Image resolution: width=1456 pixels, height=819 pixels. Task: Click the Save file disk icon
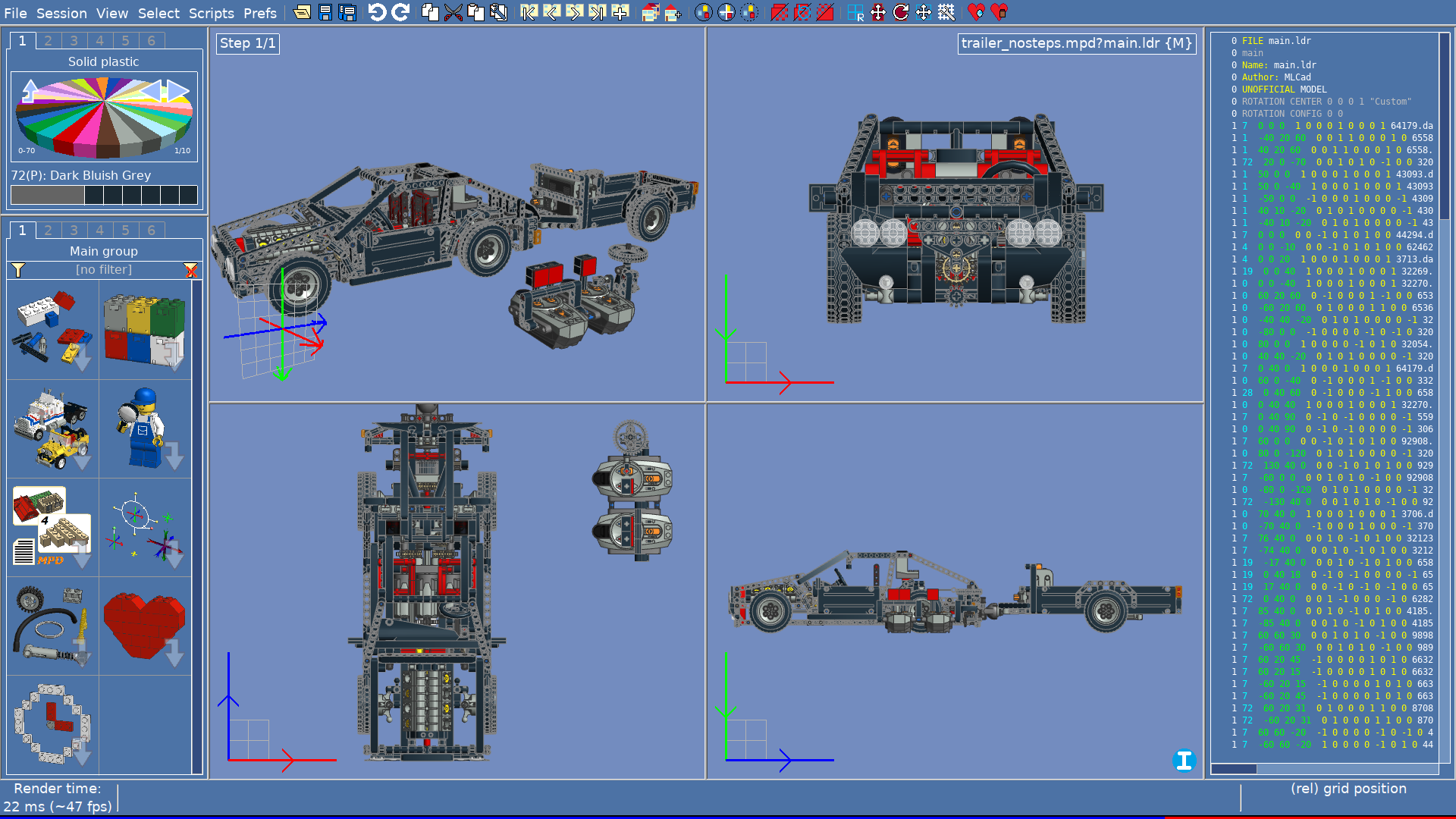click(325, 12)
